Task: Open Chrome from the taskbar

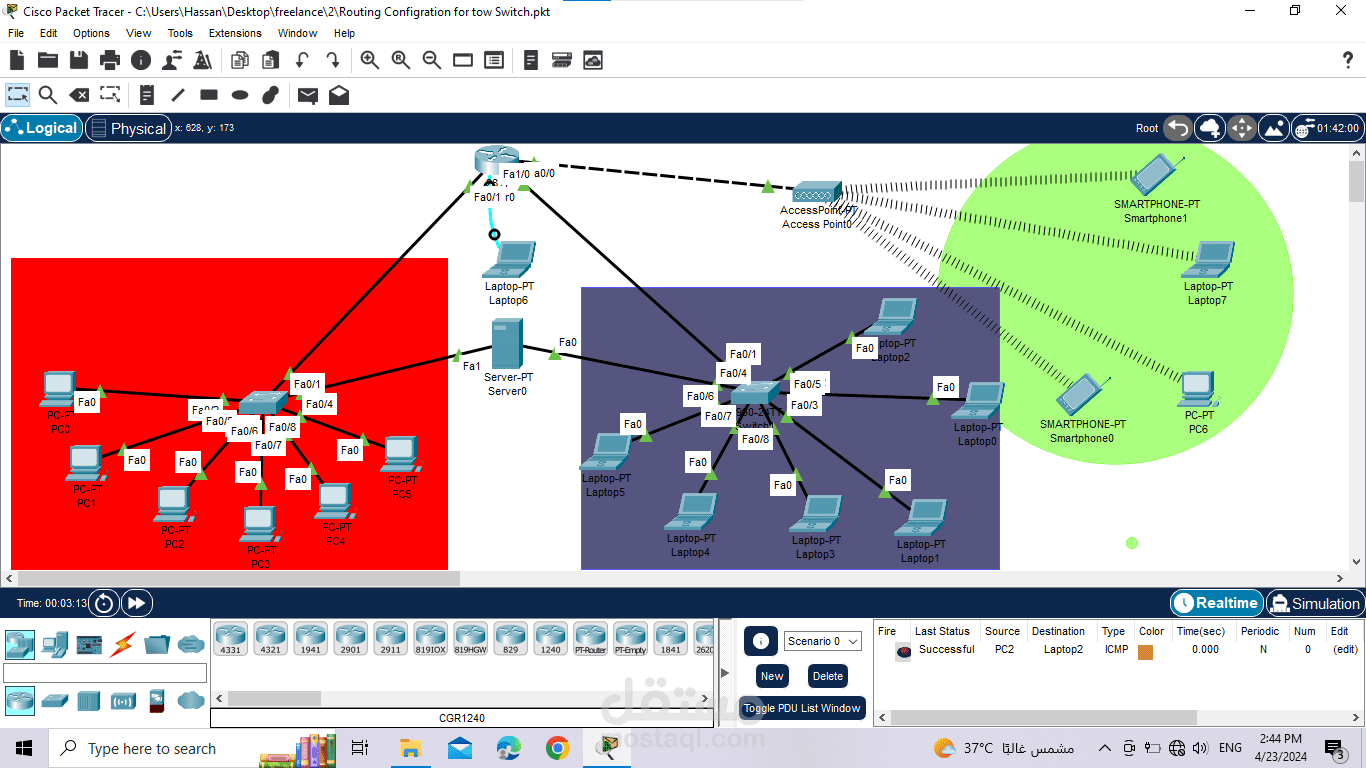Action: click(x=557, y=748)
